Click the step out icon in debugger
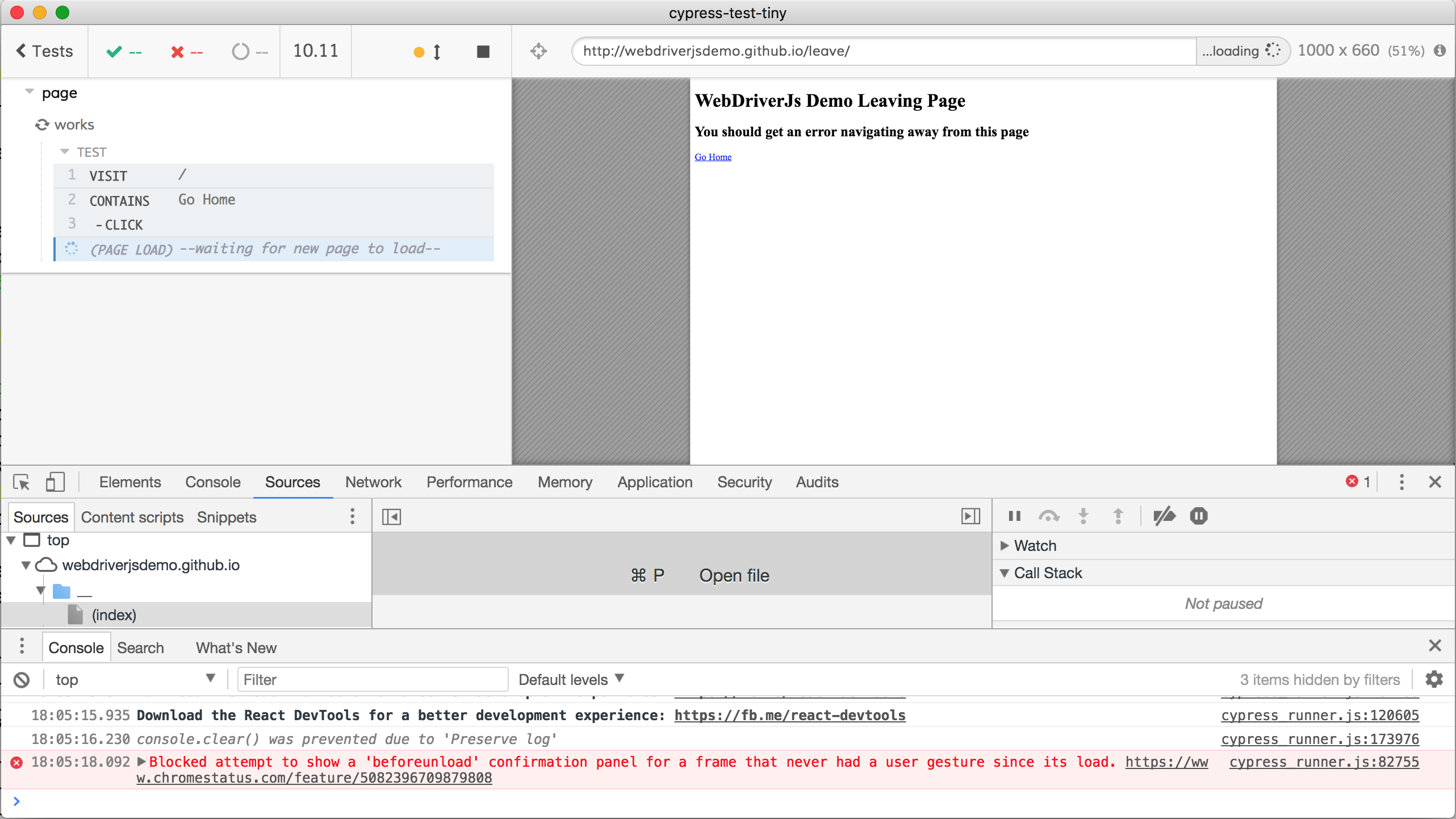The width and height of the screenshot is (1456, 819). pos(1118,516)
